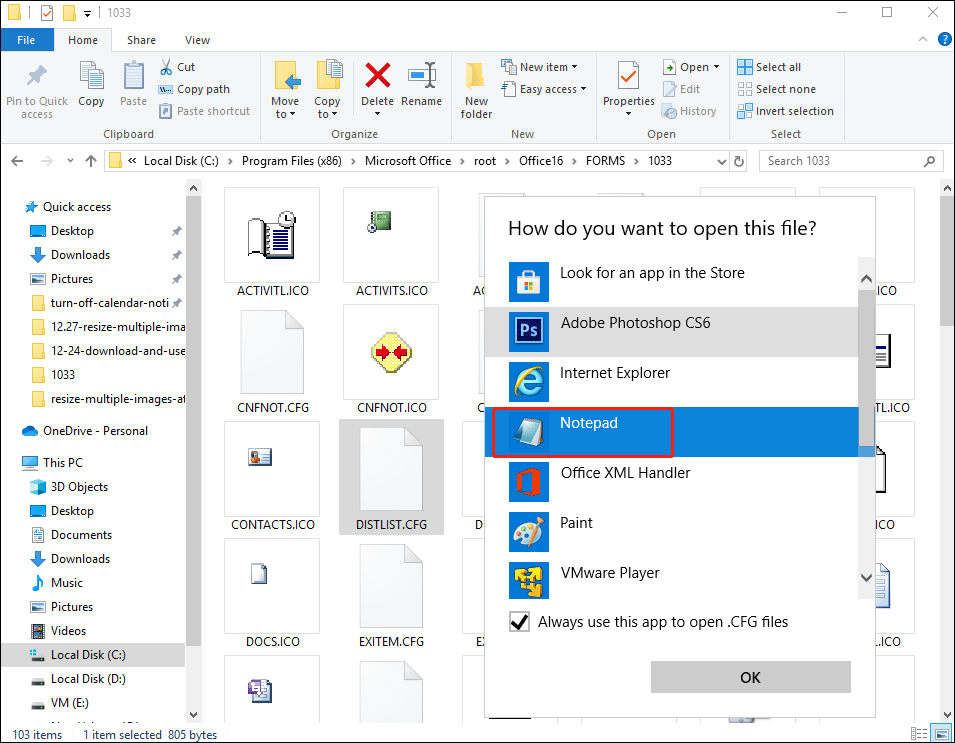Screen dimensions: 955x743
Task: Choose Adobe Photoshop CS6 in app list
Action: 671,332
